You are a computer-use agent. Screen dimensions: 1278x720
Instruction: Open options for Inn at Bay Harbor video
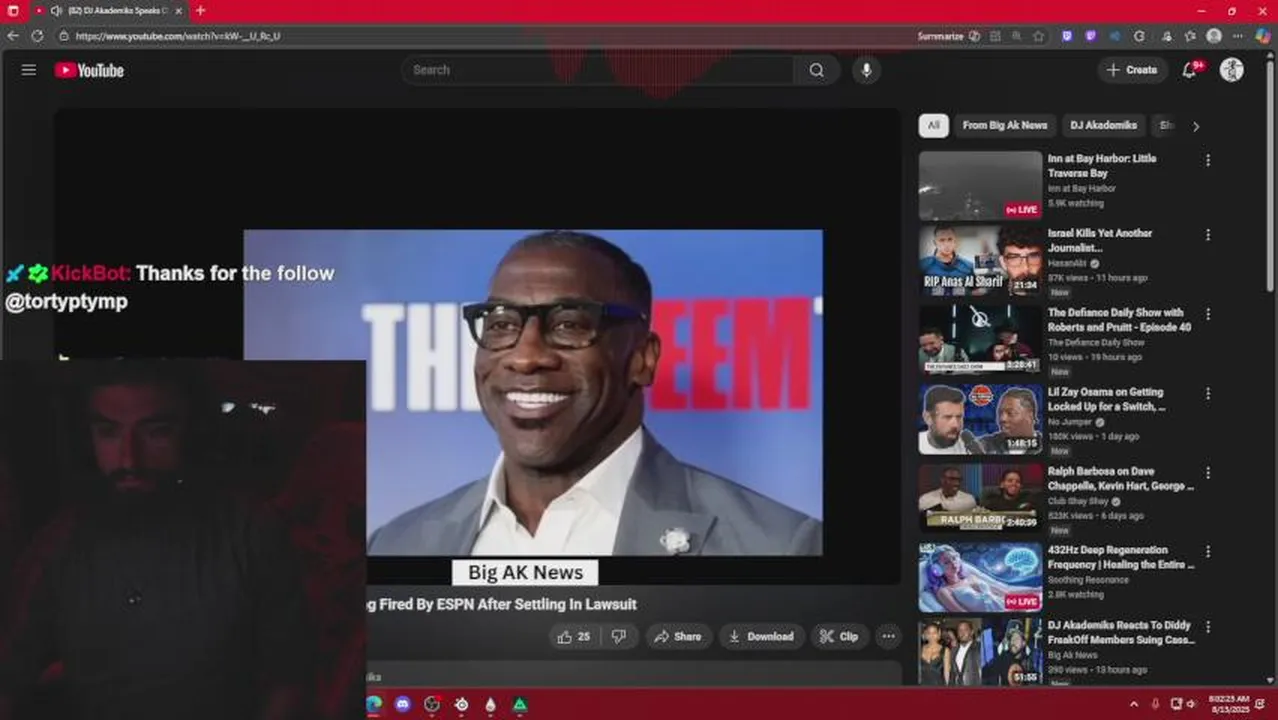tap(1208, 160)
